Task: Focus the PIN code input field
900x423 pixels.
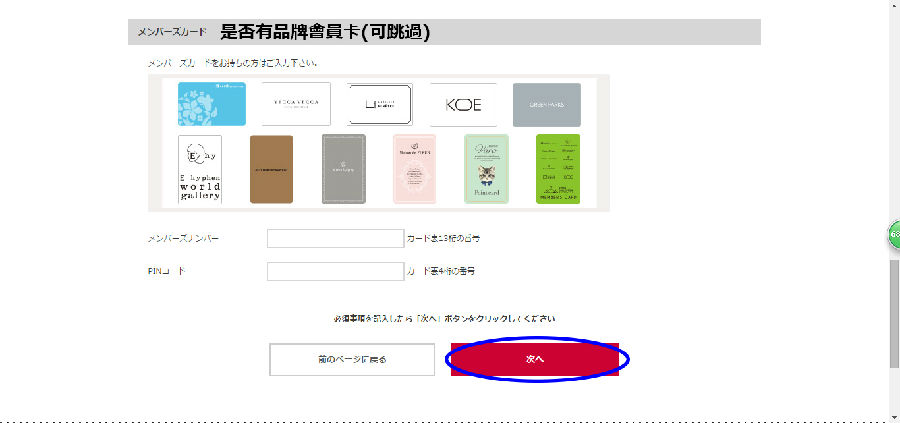Action: pyautogui.click(x=335, y=271)
